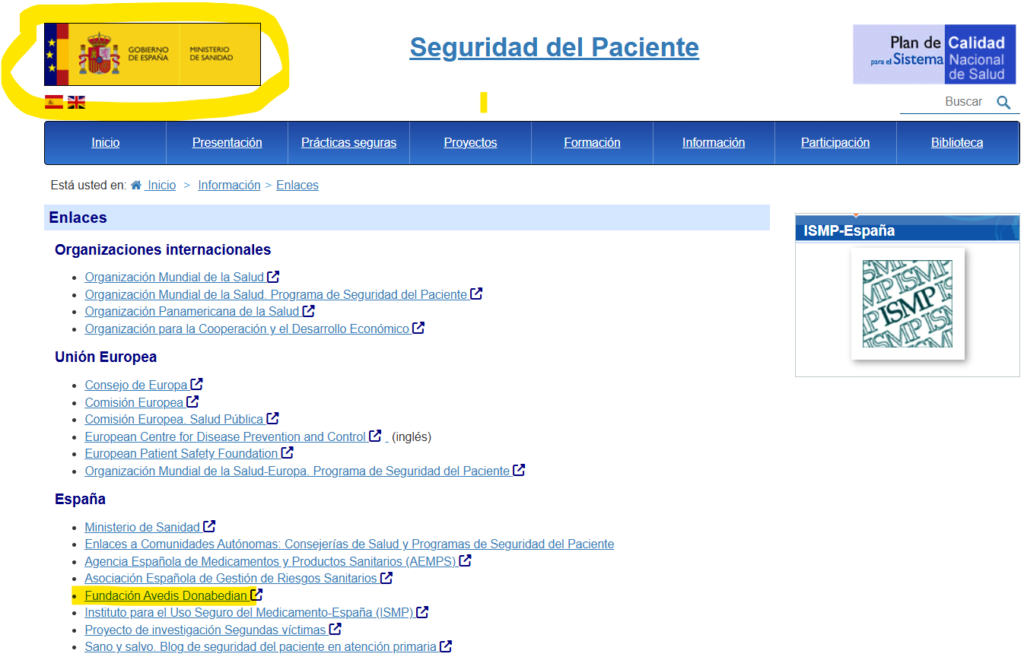This screenshot has height=657, width=1024.
Task: Open the Fundación Avedis Donabedian link
Action: pyautogui.click(x=166, y=594)
